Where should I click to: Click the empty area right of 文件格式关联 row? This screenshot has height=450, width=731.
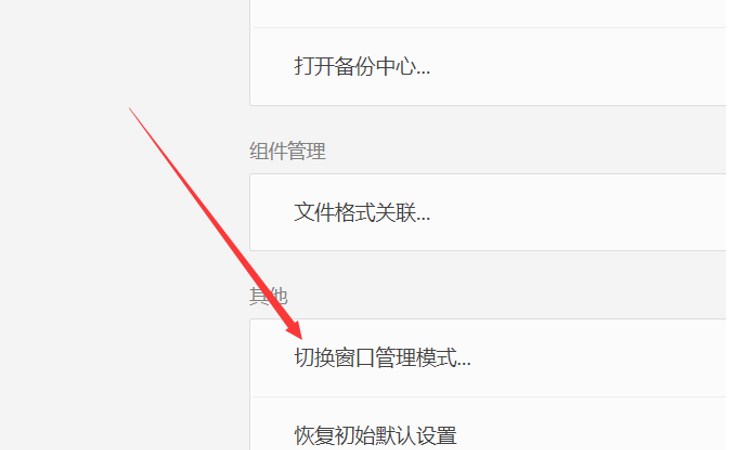click(x=578, y=212)
